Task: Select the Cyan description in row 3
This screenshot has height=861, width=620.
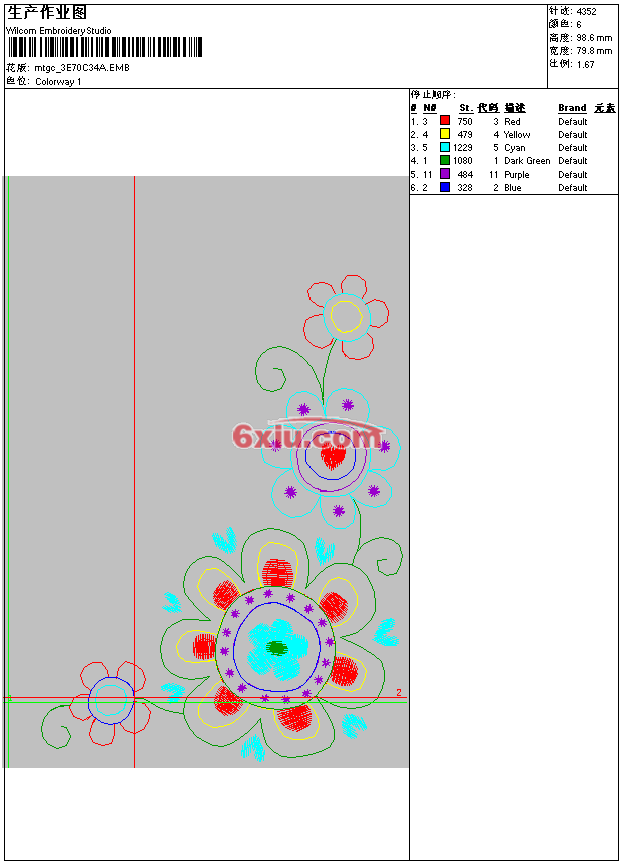Action: point(515,148)
